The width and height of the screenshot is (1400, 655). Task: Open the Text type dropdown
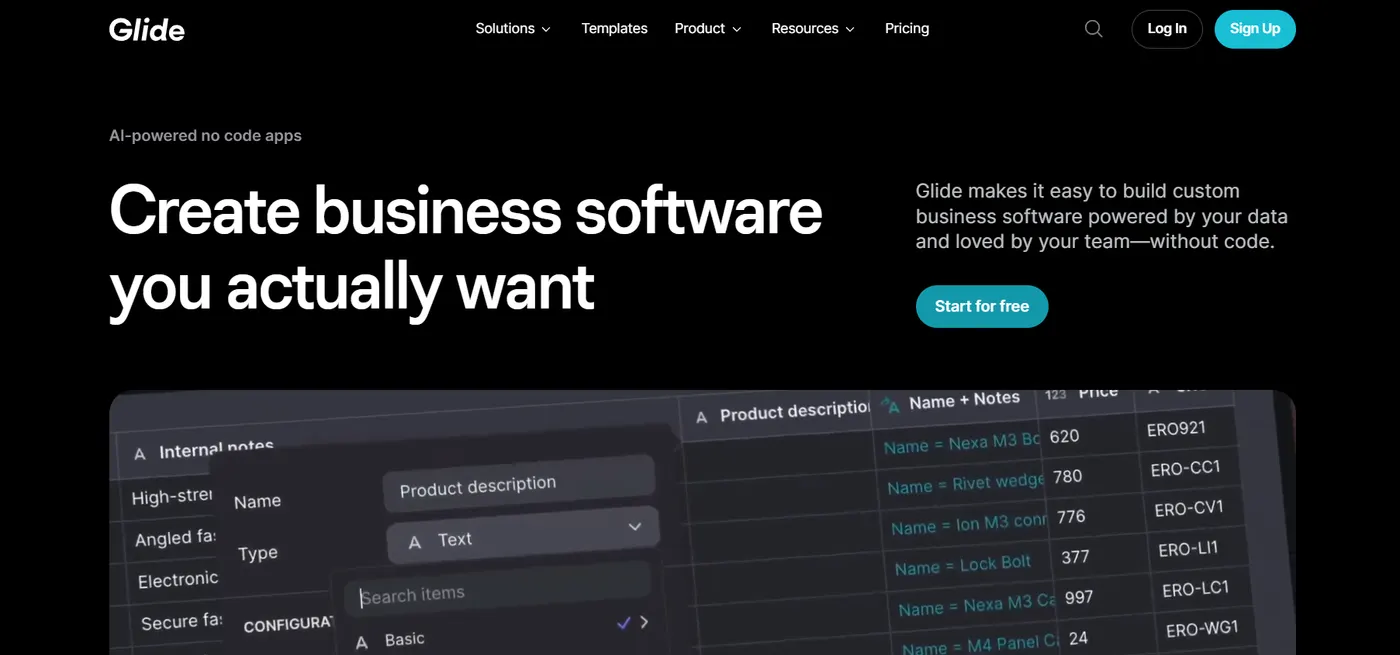pos(523,535)
